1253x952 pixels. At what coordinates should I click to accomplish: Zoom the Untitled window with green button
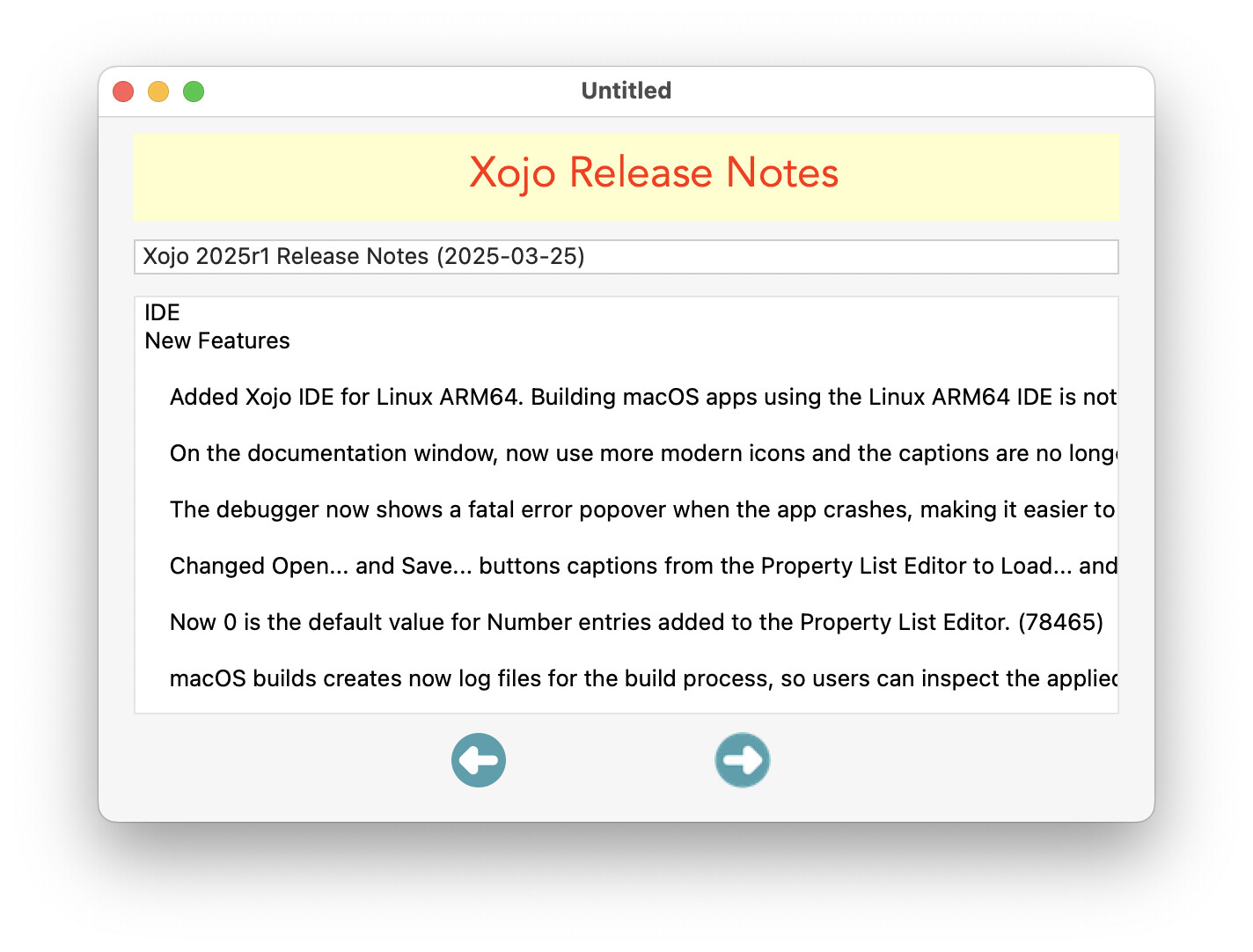click(194, 92)
